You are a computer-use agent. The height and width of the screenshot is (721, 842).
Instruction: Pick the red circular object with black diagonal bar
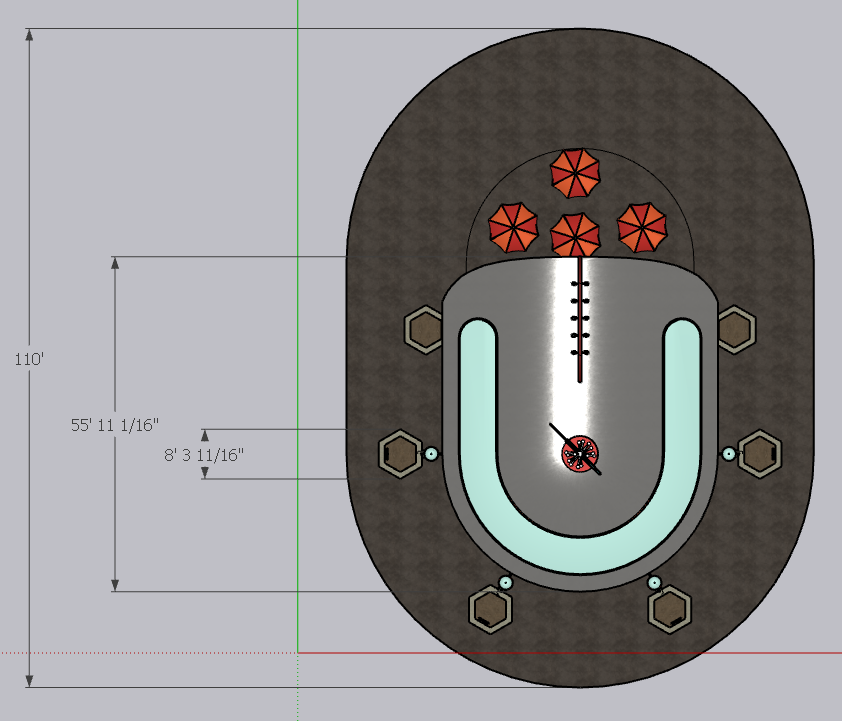(579, 454)
